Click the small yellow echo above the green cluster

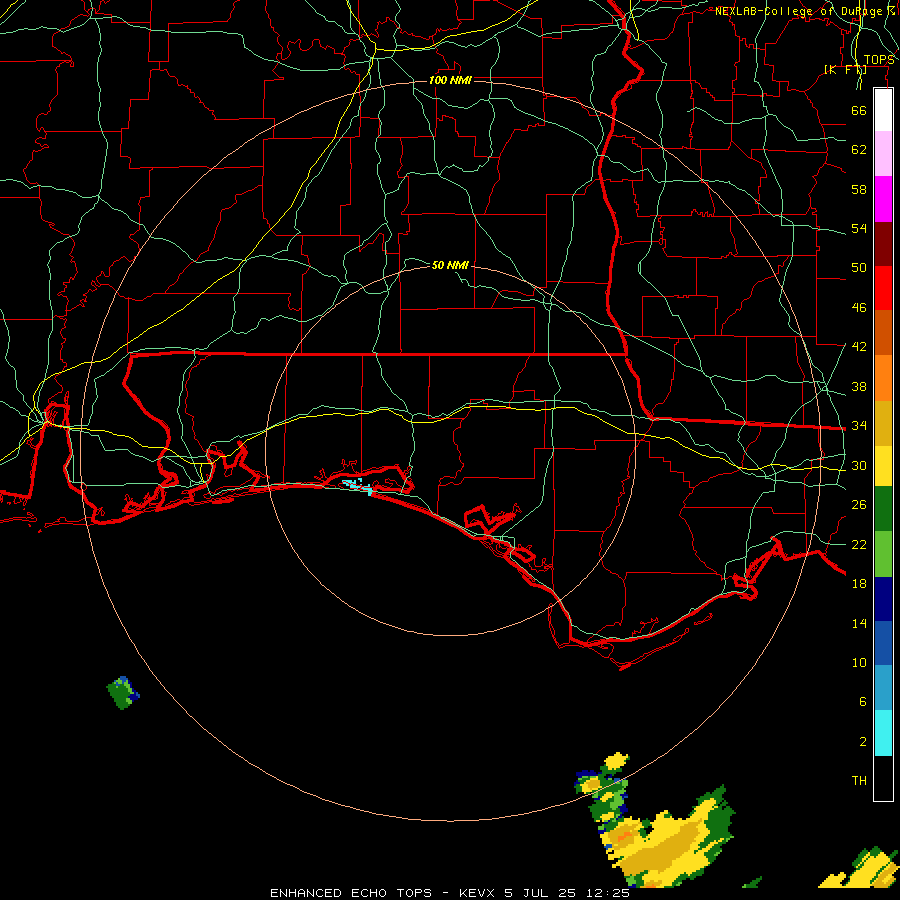point(616,761)
